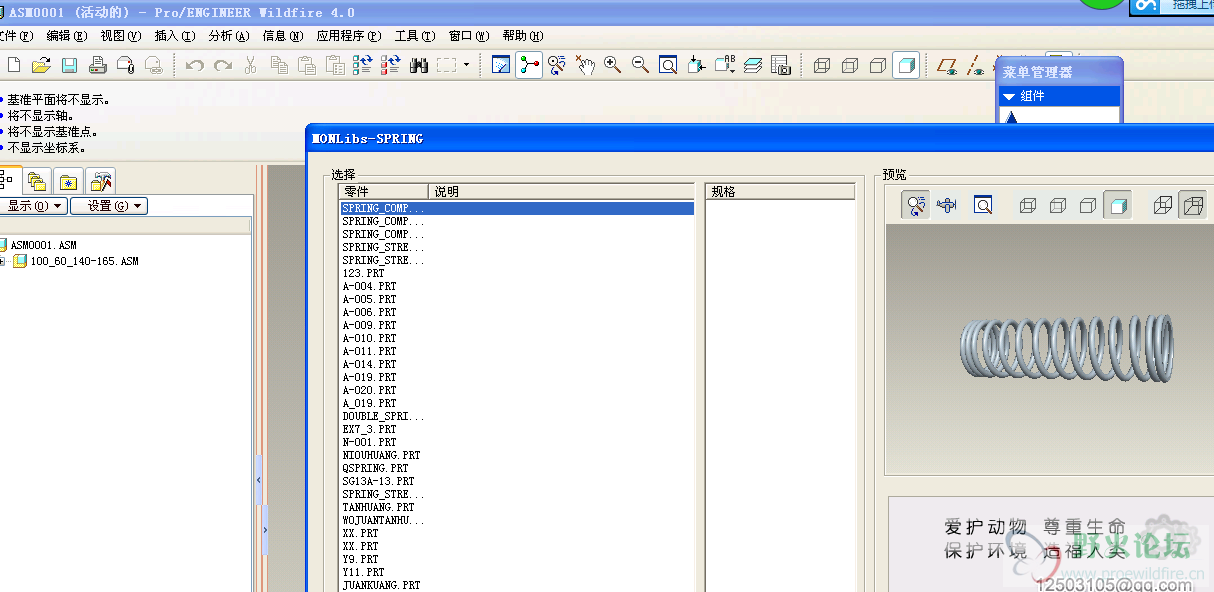1214x592 pixels.
Task: Open the 窗口 menu
Action: coord(469,36)
